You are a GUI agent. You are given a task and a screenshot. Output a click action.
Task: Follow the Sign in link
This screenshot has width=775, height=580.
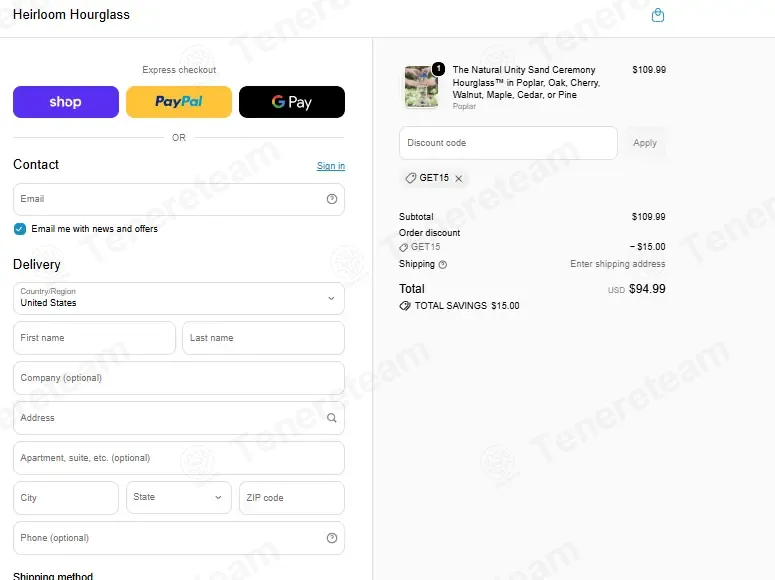coord(331,166)
